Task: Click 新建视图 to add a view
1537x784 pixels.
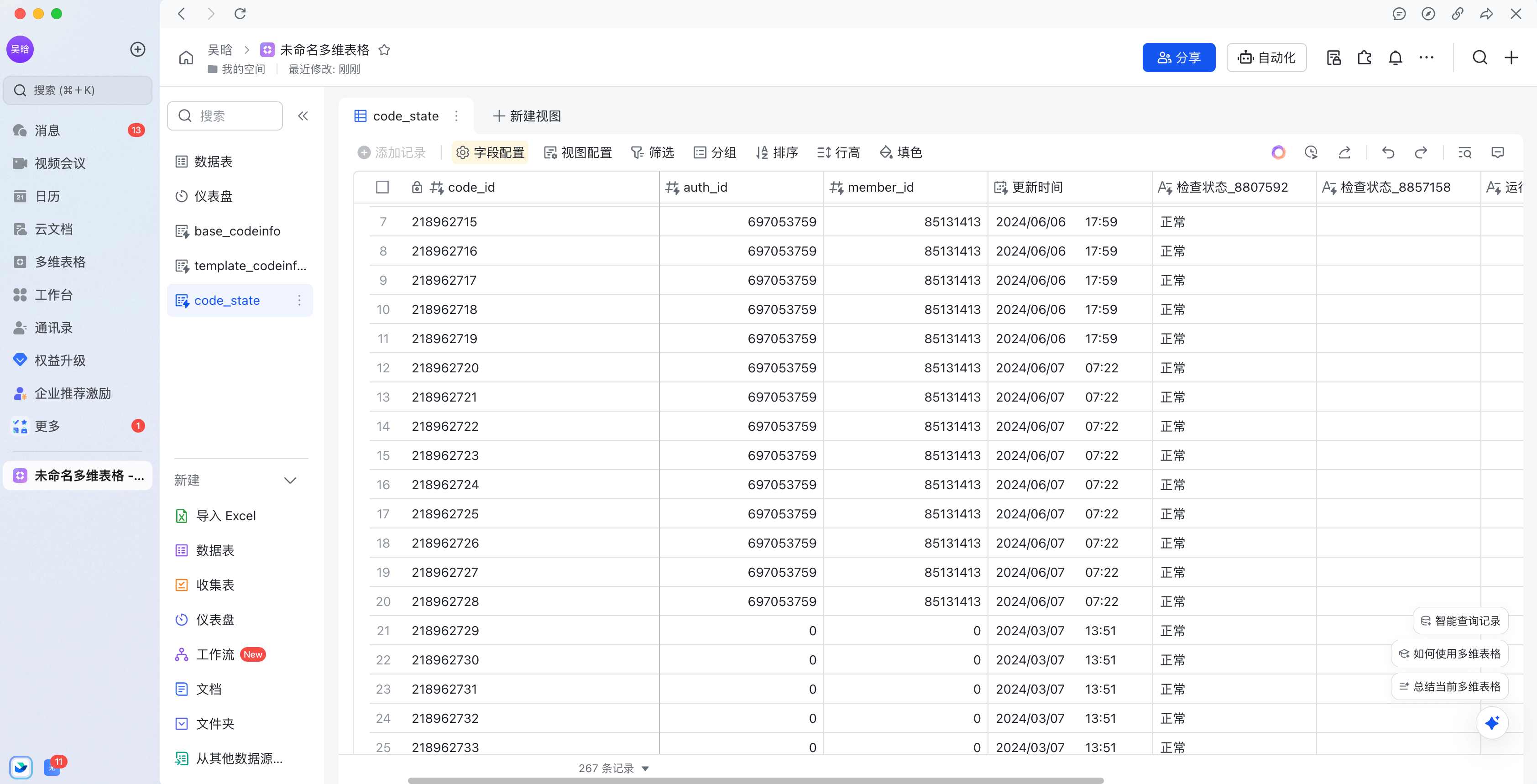Action: [527, 116]
